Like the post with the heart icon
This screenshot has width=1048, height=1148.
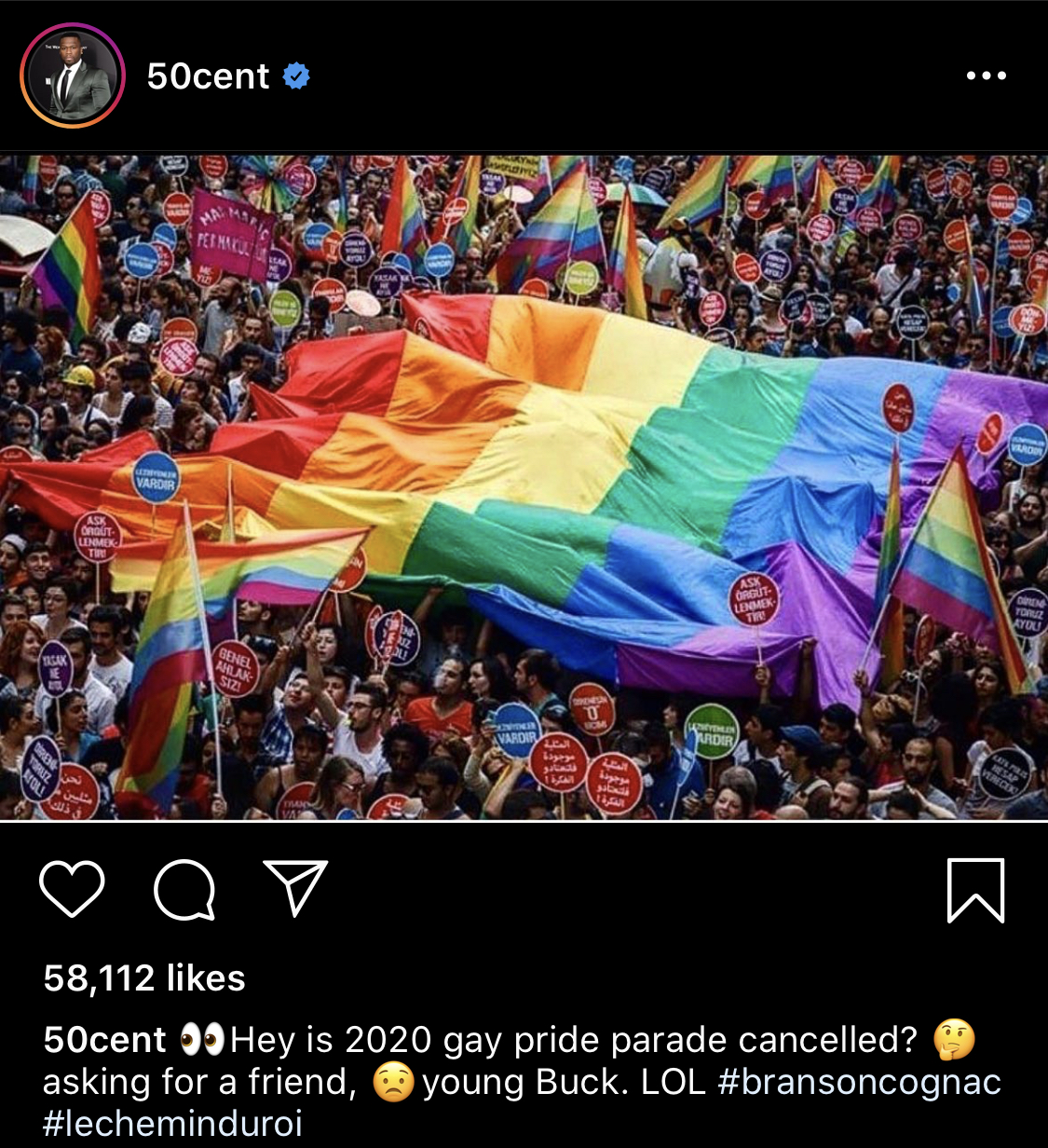(x=72, y=889)
